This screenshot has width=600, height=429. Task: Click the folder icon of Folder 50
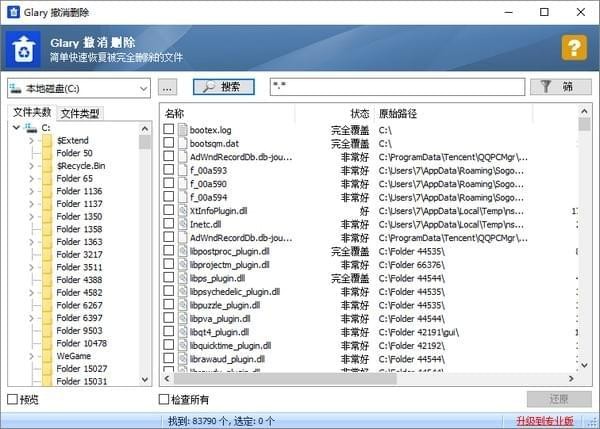[47, 153]
